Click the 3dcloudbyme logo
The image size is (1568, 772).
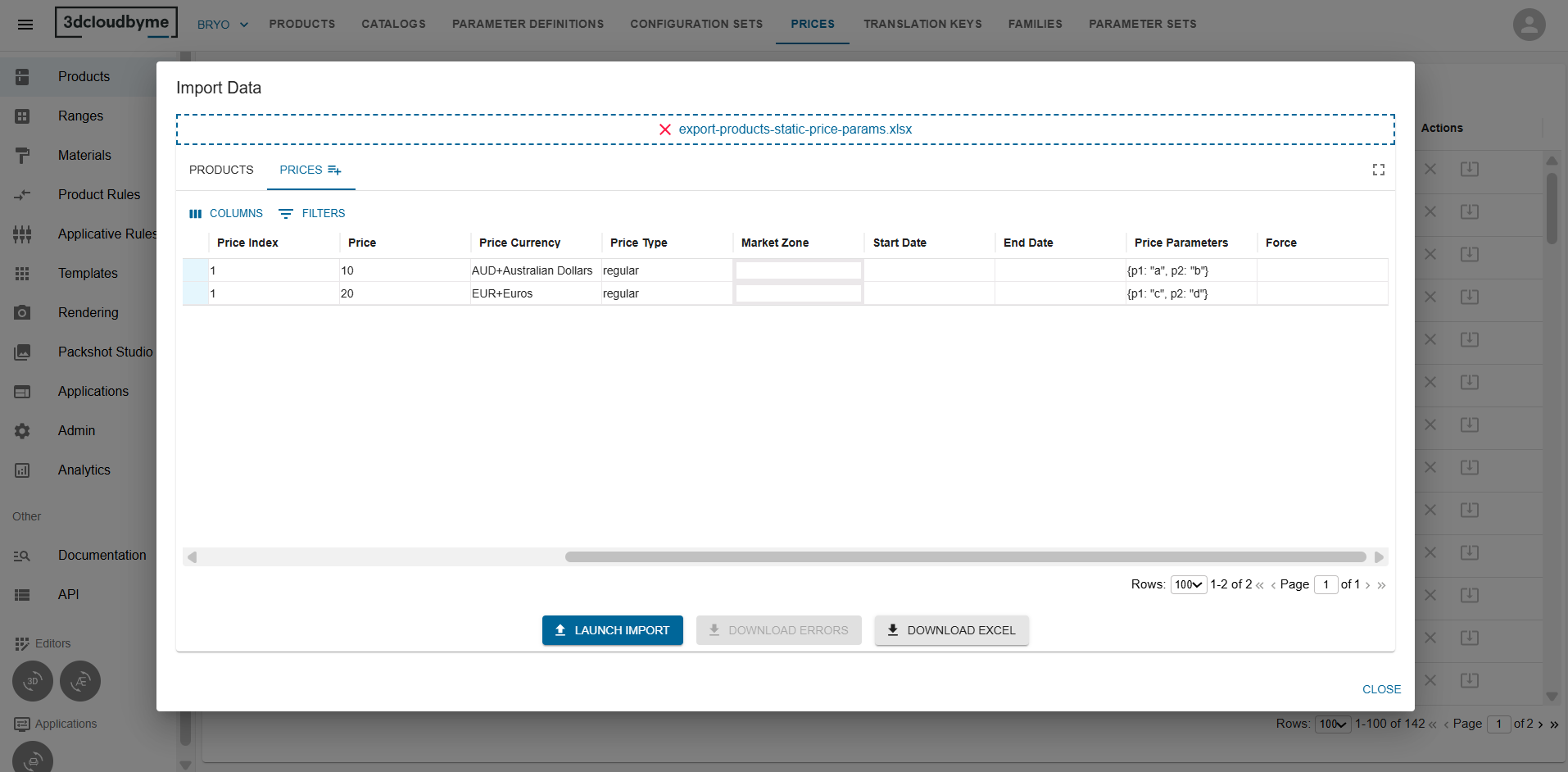[x=116, y=23]
